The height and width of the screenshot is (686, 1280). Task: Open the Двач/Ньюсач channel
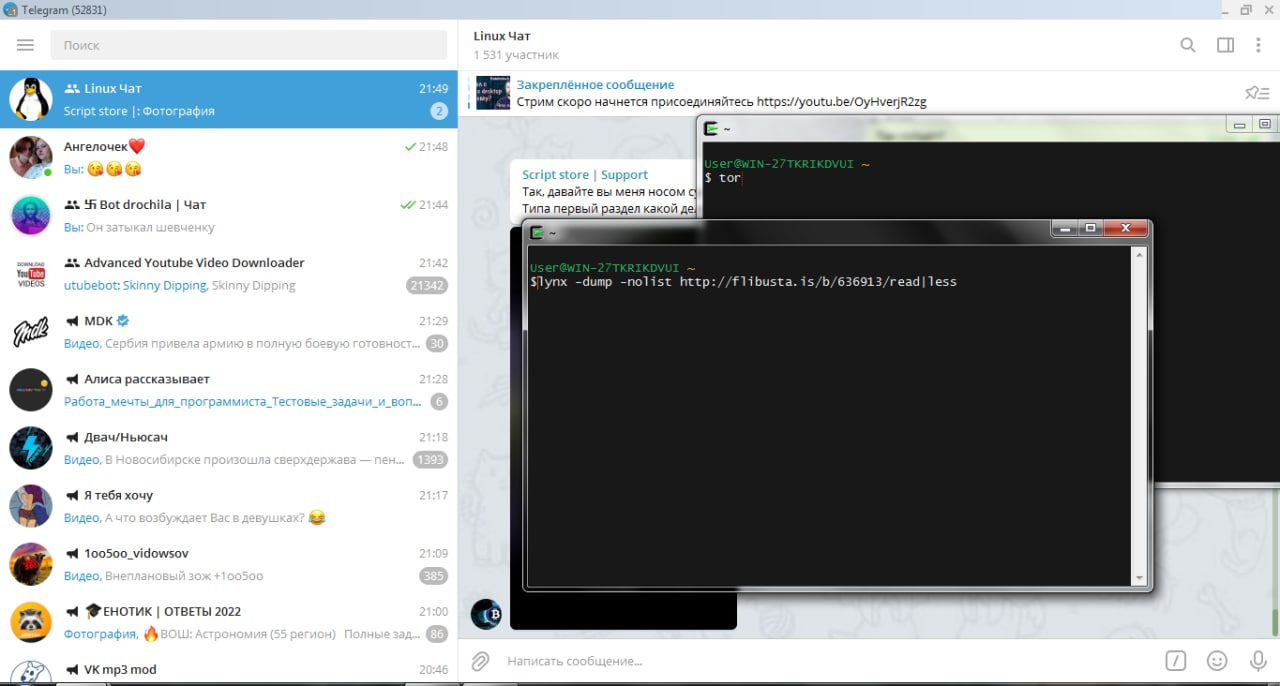point(229,447)
